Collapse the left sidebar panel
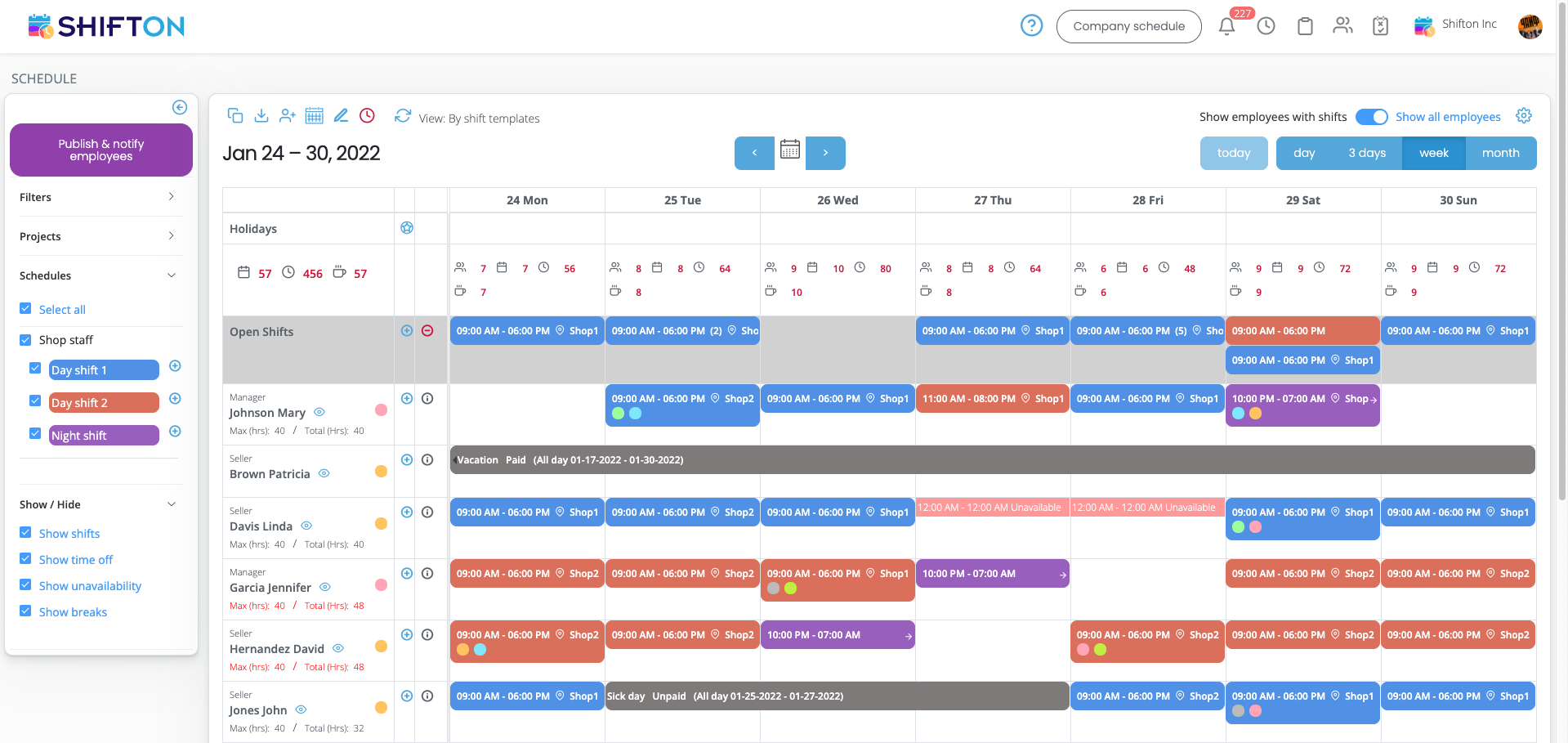The height and width of the screenshot is (743, 1568). coord(180,107)
